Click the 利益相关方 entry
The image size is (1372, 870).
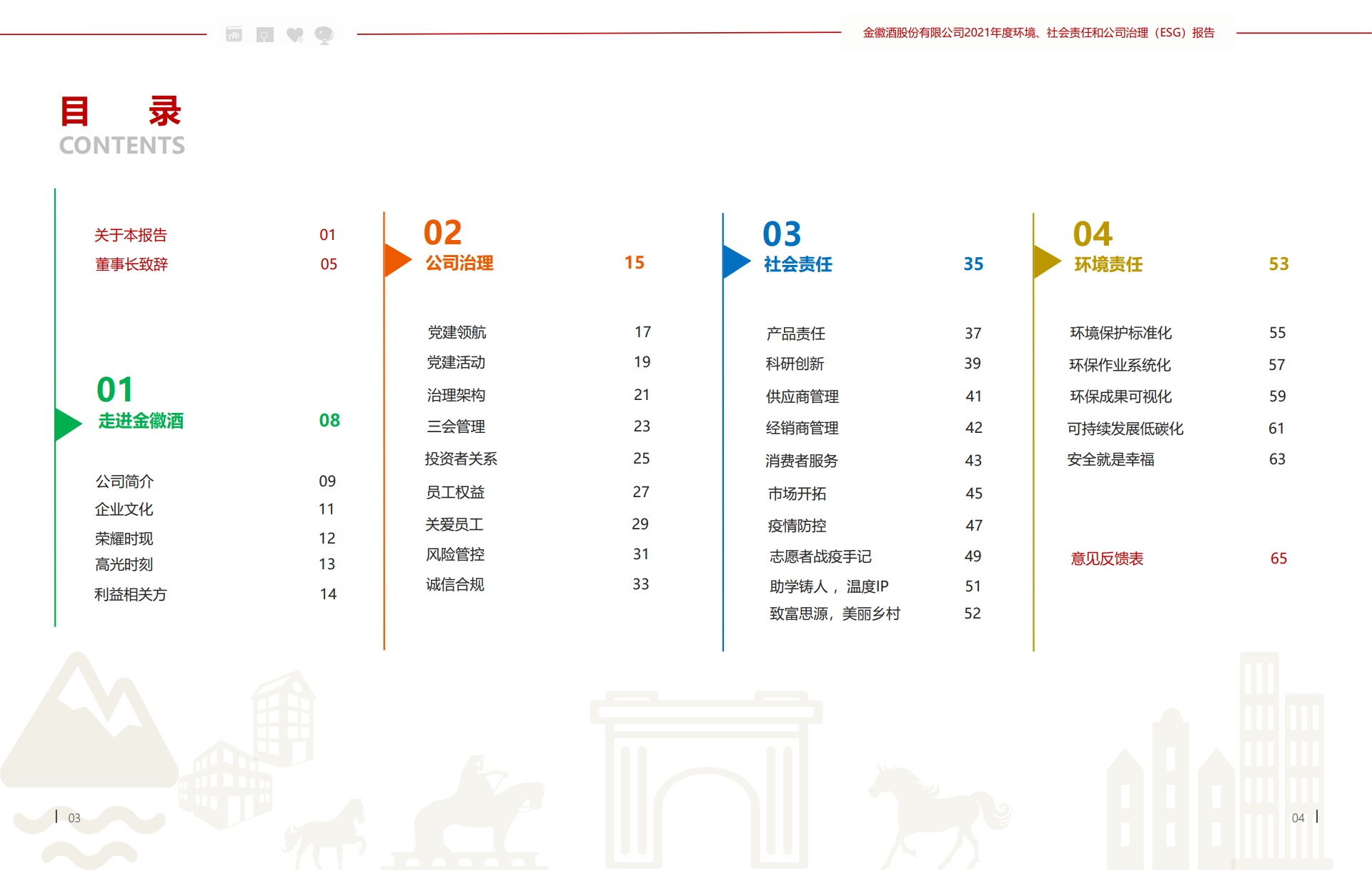tap(131, 594)
